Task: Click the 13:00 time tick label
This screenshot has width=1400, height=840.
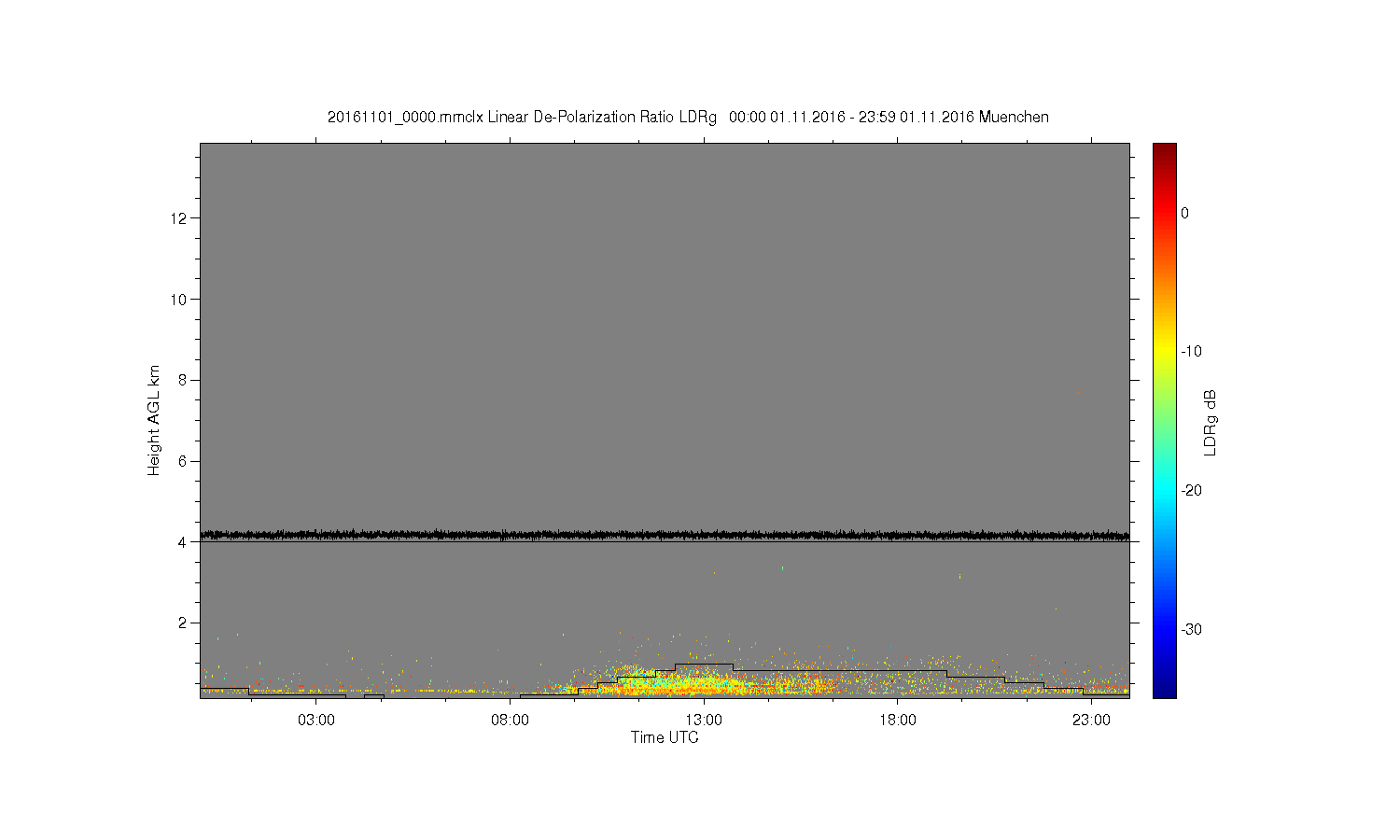Action: 704,721
